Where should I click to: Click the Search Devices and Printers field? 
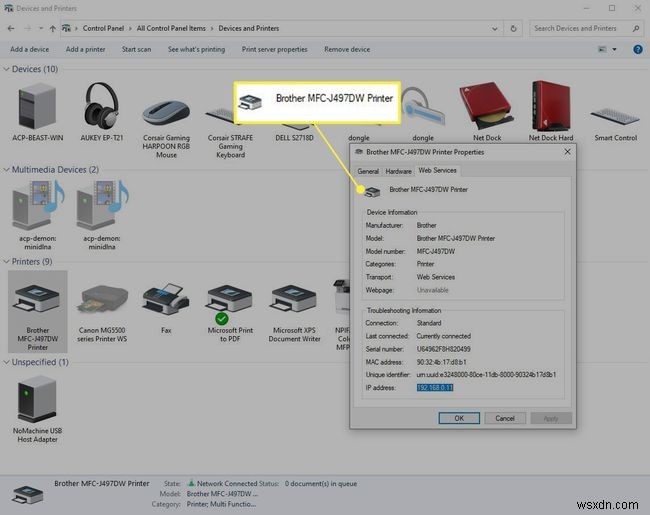pyautogui.click(x=582, y=29)
